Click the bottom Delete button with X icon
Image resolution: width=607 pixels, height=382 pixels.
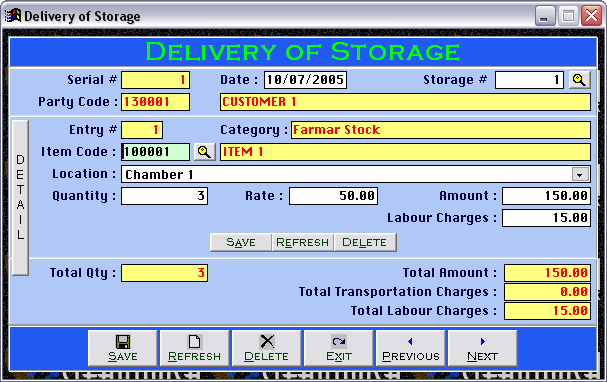pos(266,348)
